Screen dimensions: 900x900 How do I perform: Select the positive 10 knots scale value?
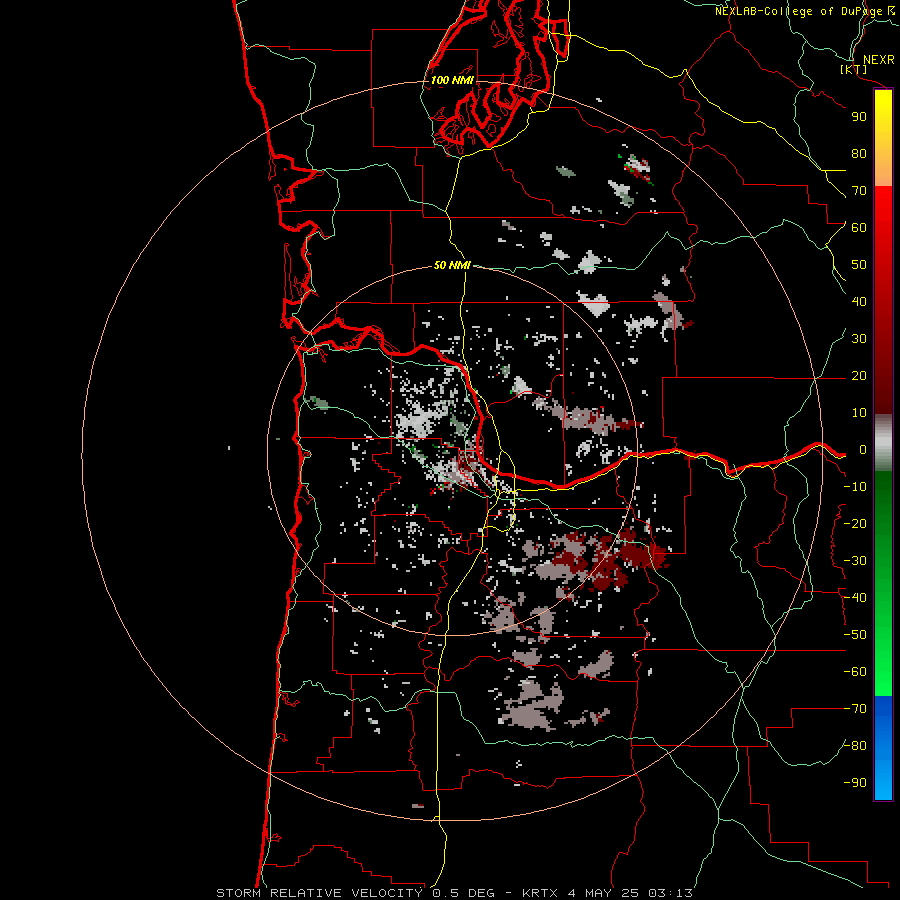point(859,413)
